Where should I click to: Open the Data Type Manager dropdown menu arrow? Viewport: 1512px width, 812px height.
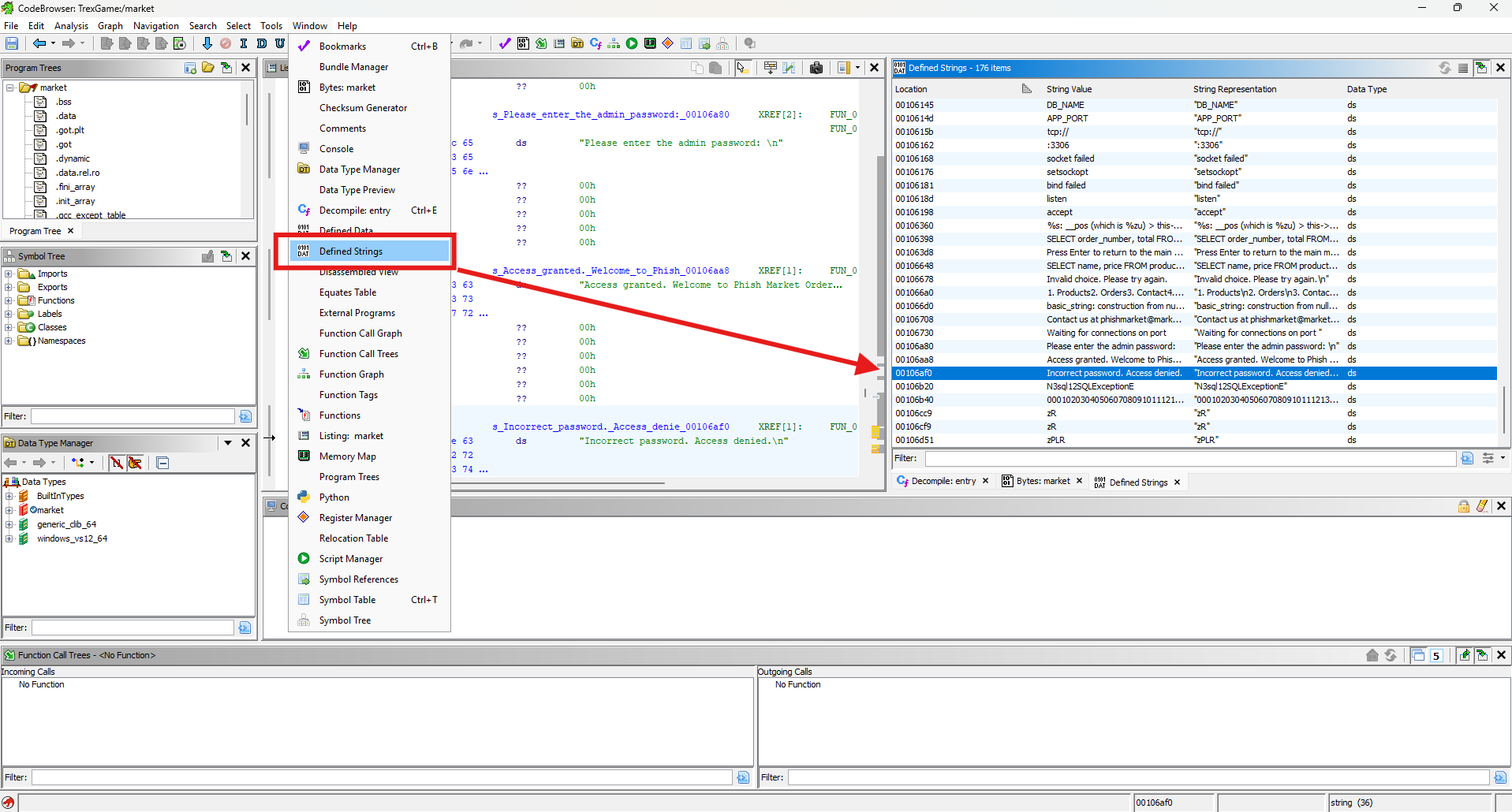coord(227,443)
